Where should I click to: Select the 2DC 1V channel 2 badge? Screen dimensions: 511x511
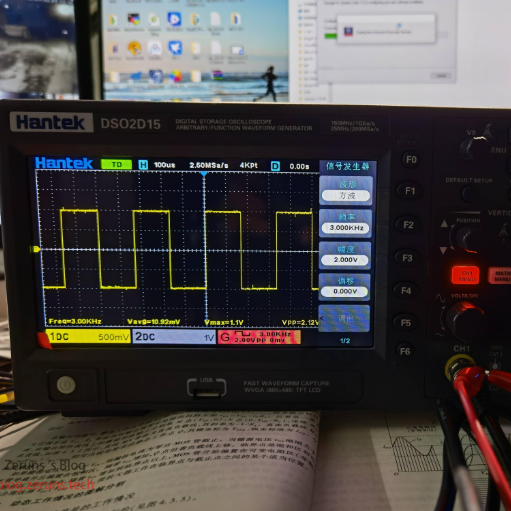tap(174, 337)
